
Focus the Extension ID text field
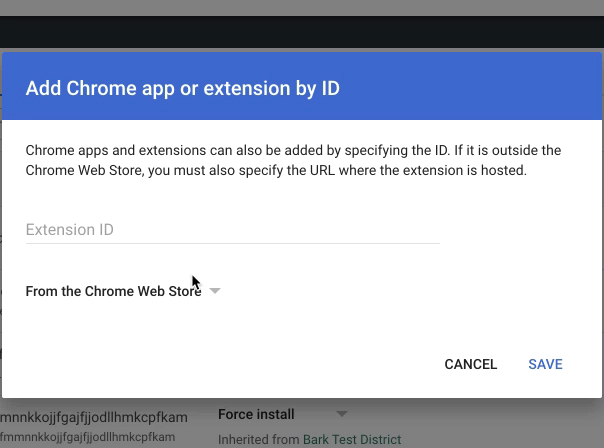pyautogui.click(x=232, y=230)
